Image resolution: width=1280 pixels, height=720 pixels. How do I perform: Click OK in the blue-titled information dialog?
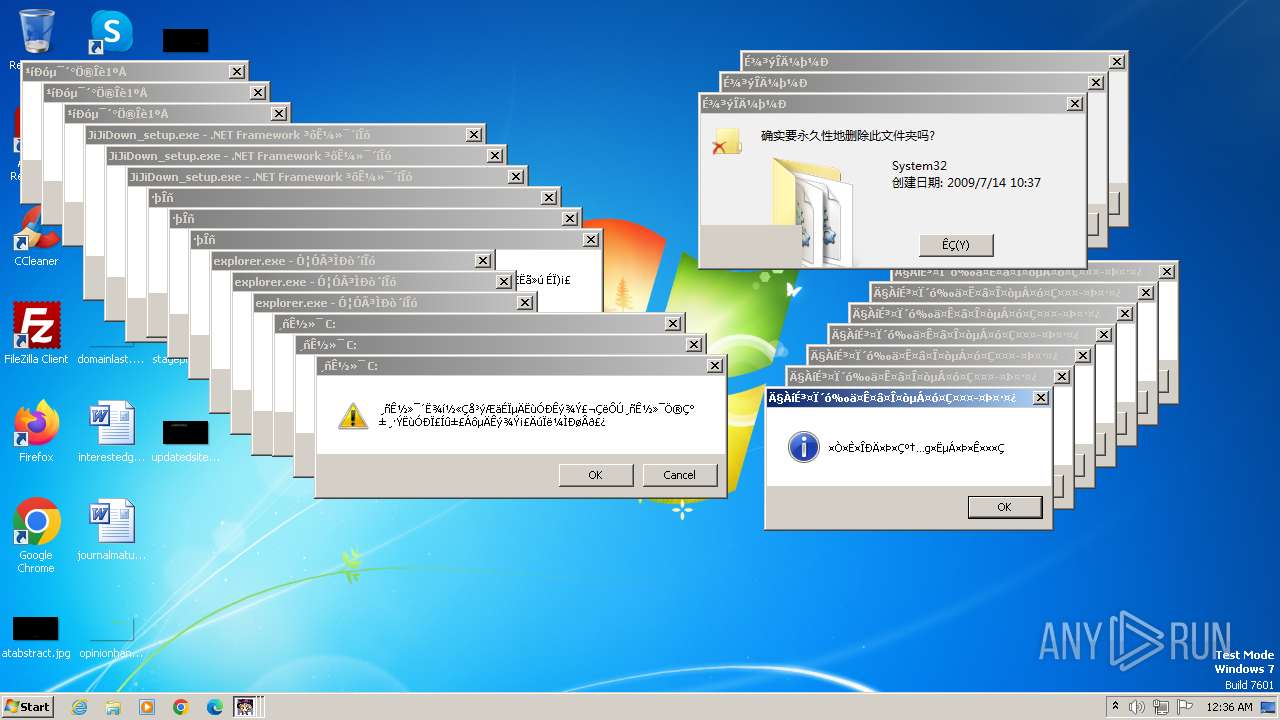(1004, 507)
